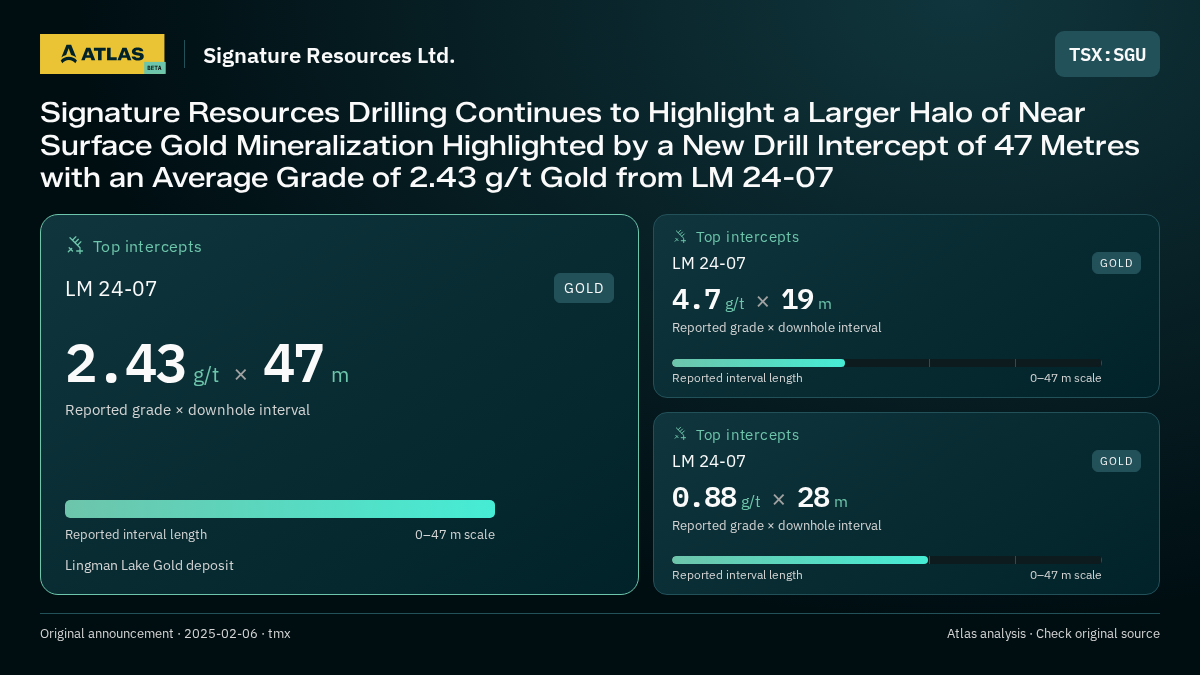Click the 0.88 g/t grade value
Viewport: 1200px width, 675px height.
716,498
